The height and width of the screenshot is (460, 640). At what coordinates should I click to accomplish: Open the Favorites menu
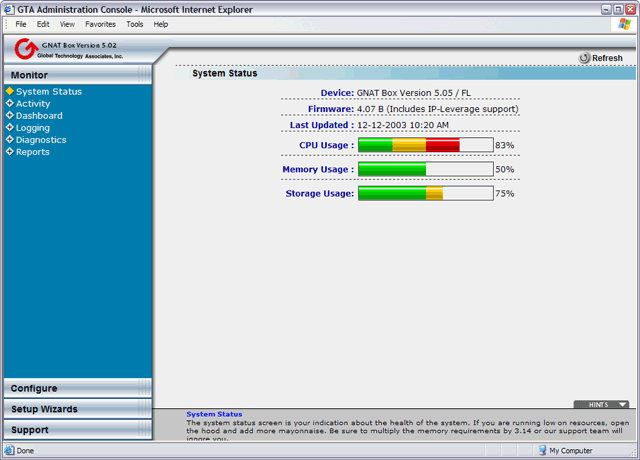pyautogui.click(x=100, y=24)
